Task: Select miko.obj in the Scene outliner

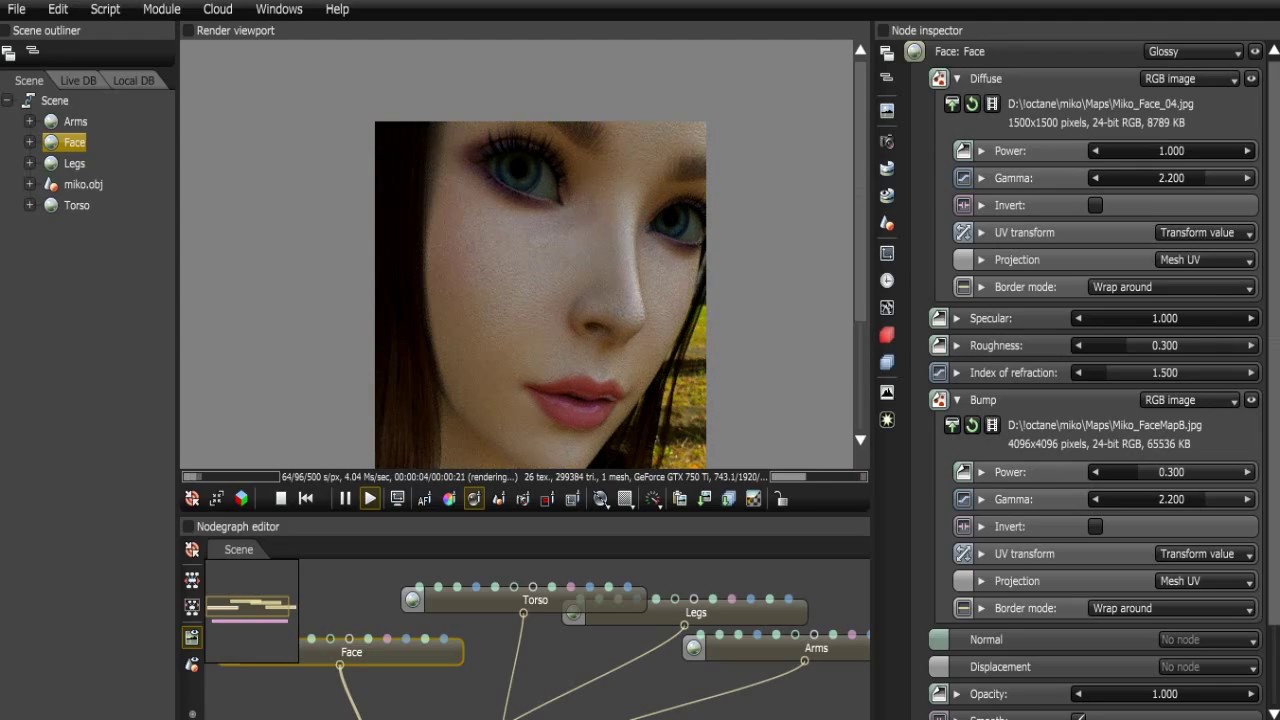Action: (x=83, y=185)
